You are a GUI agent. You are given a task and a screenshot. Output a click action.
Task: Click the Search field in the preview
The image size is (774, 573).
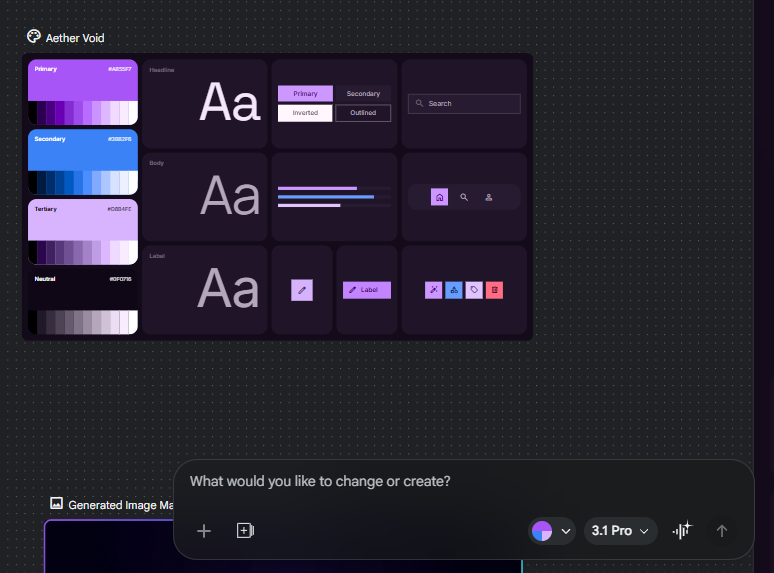pyautogui.click(x=464, y=104)
